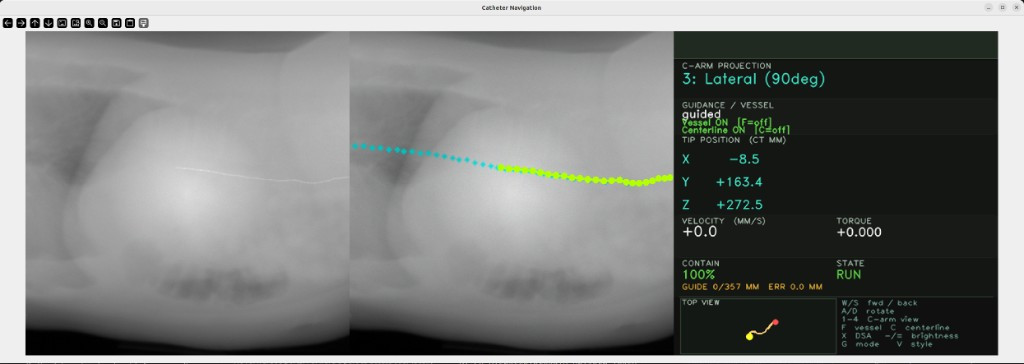1024x364 pixels.
Task: Click the 'W/S fwd / back' help line
Action: [x=879, y=303]
